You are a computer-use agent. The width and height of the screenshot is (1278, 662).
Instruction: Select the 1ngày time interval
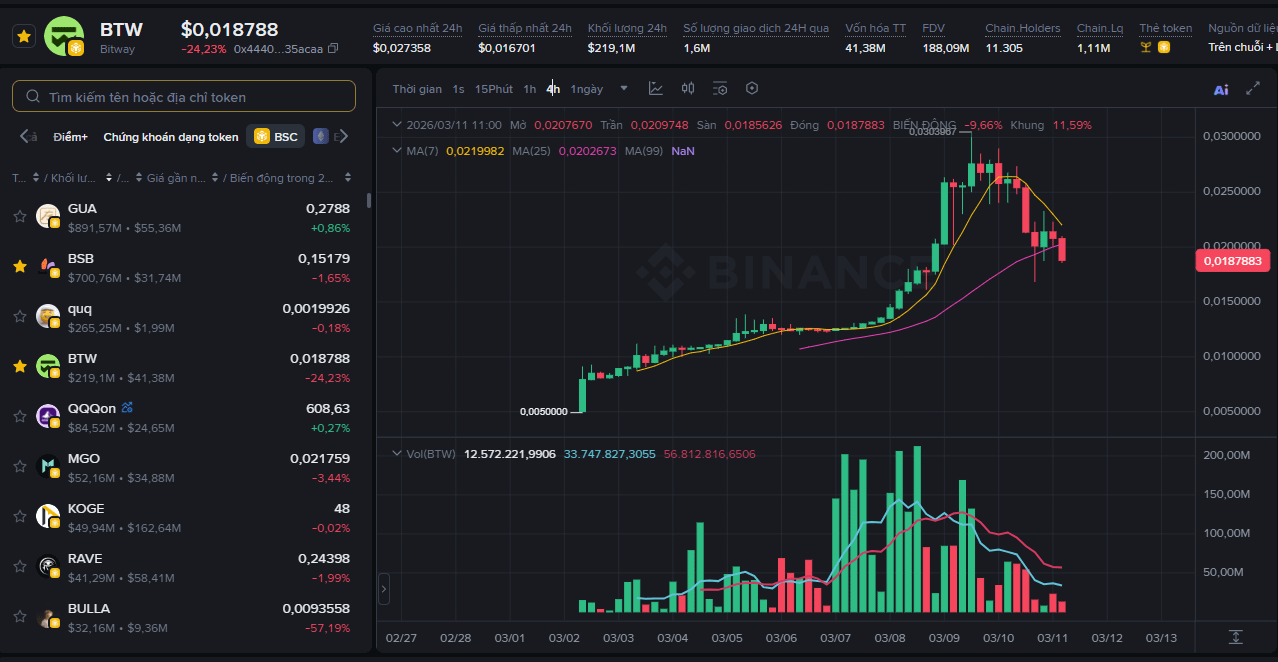pos(587,89)
